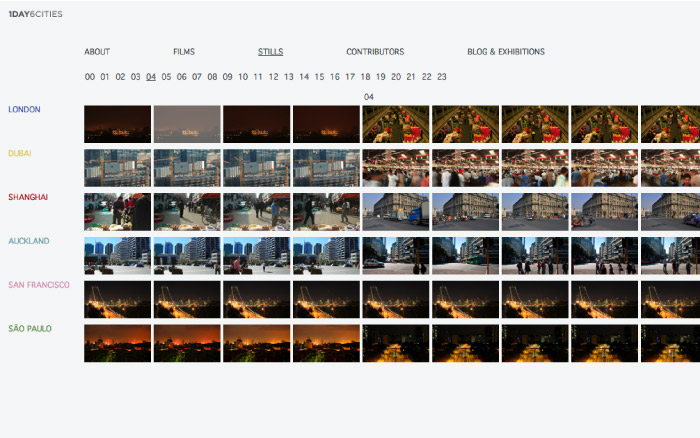700x438 pixels.
Task: Jump to hour 12 in timeline
Action: click(x=273, y=77)
